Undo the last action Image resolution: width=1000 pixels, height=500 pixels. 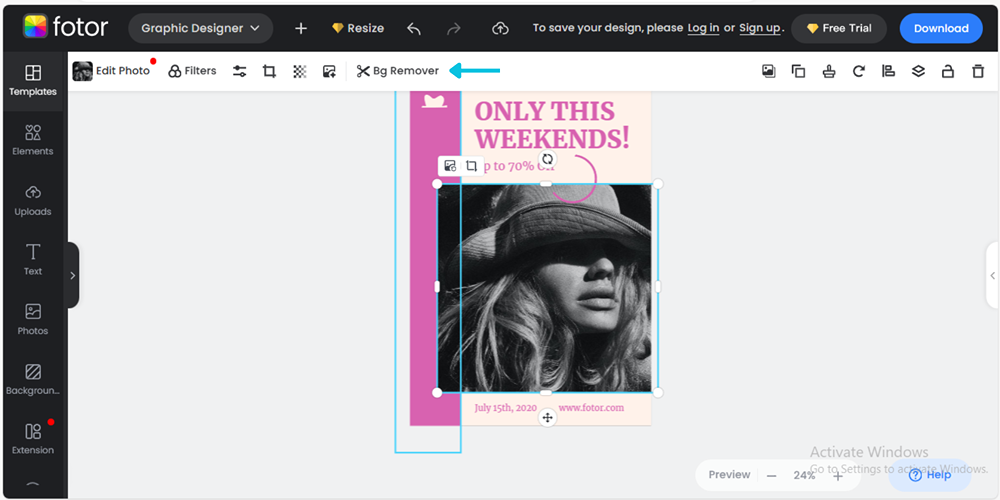click(414, 28)
